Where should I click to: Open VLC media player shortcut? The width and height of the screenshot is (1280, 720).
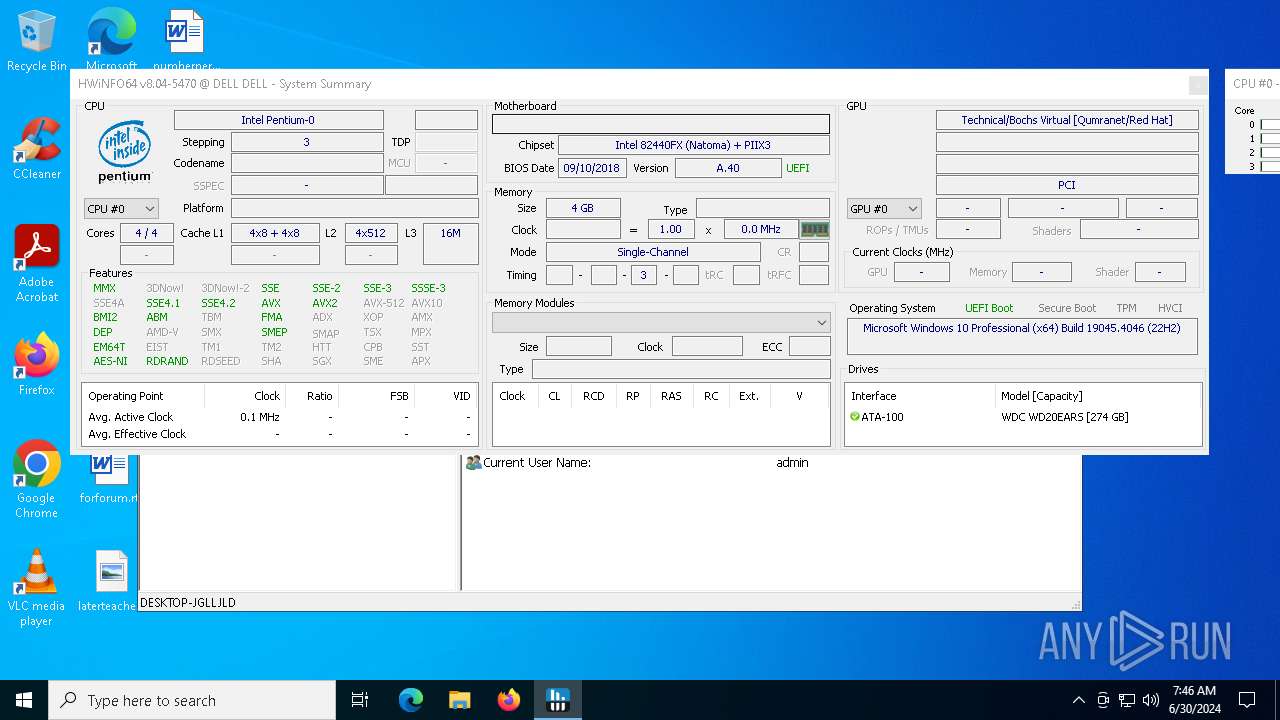click(37, 588)
